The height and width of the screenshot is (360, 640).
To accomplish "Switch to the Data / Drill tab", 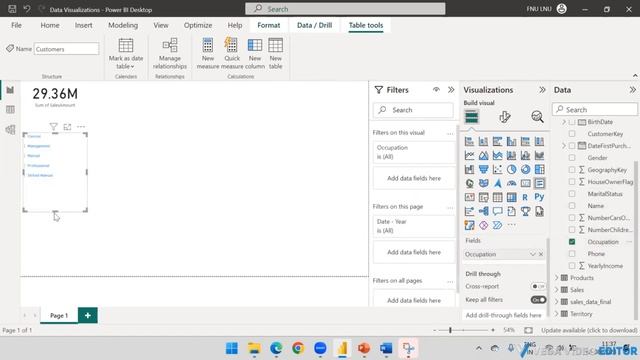I will [314, 25].
